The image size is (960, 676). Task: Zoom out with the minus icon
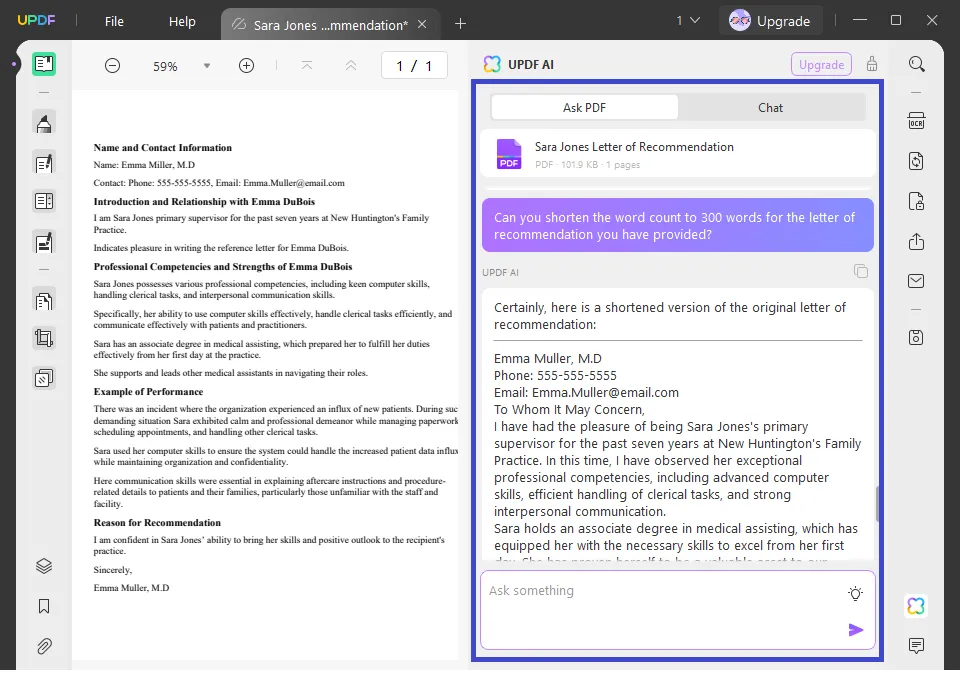(113, 66)
